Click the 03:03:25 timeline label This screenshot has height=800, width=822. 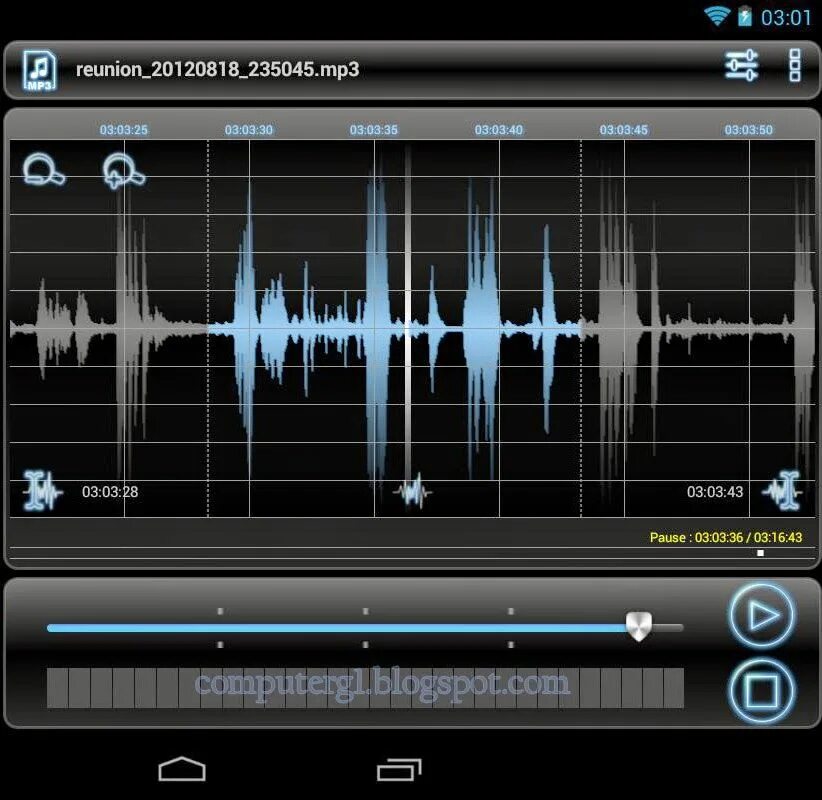point(124,129)
